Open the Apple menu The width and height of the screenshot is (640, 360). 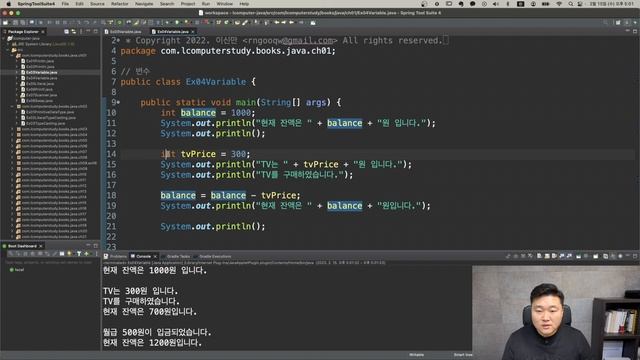8,4
